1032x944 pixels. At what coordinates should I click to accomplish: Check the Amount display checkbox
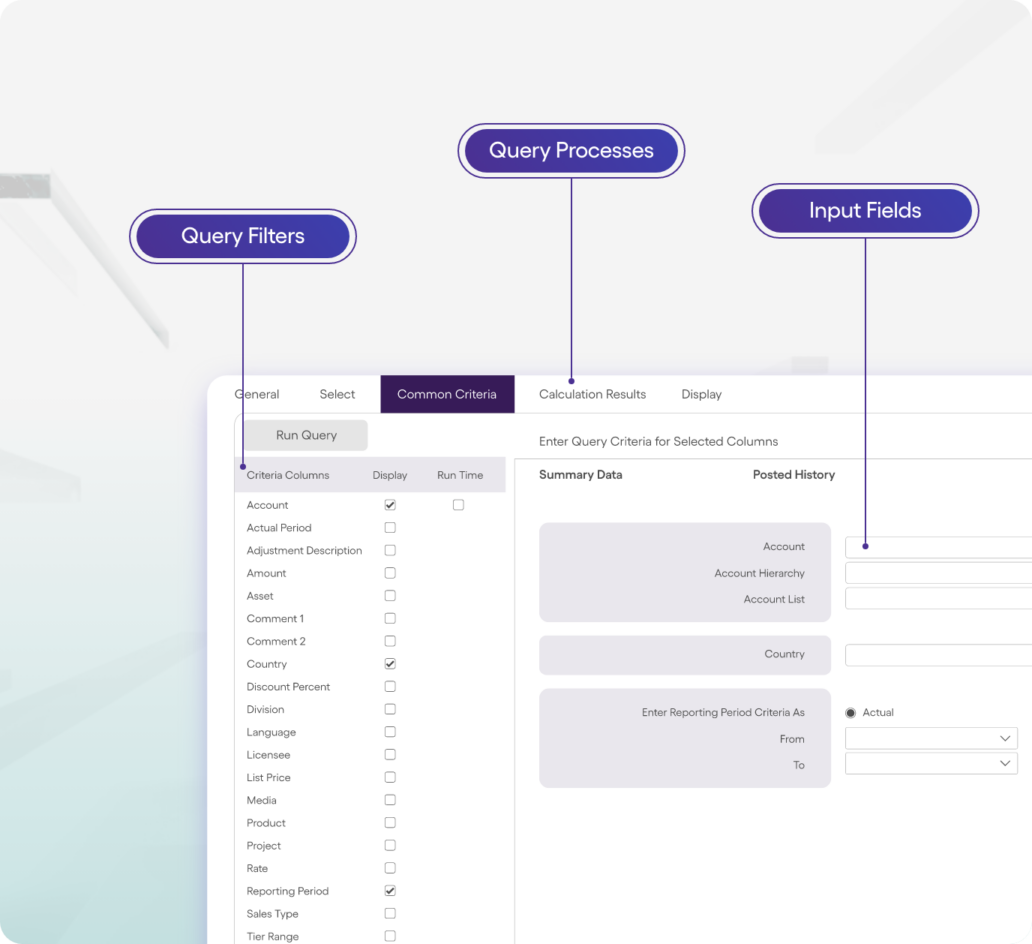[x=390, y=573]
